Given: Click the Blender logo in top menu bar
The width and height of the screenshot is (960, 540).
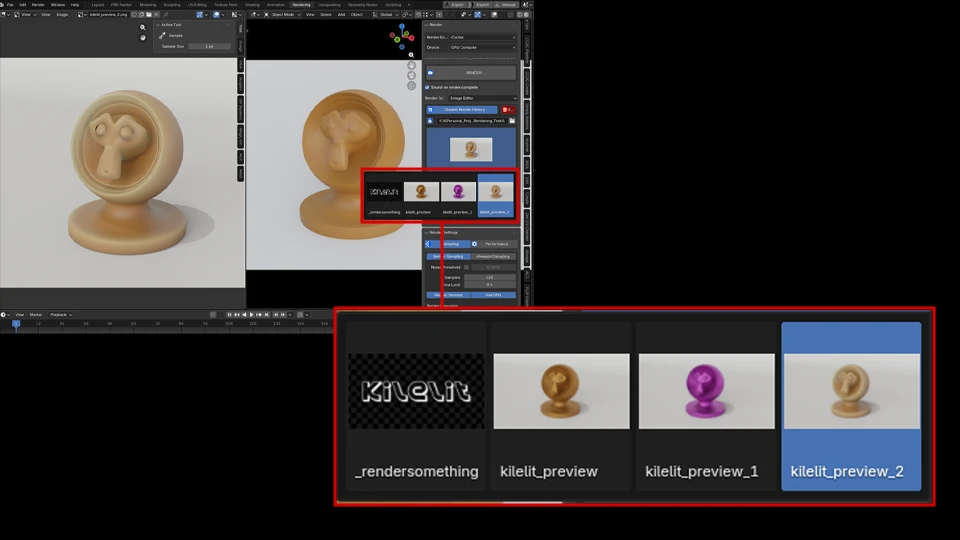Looking at the screenshot, I should pos(3,4).
